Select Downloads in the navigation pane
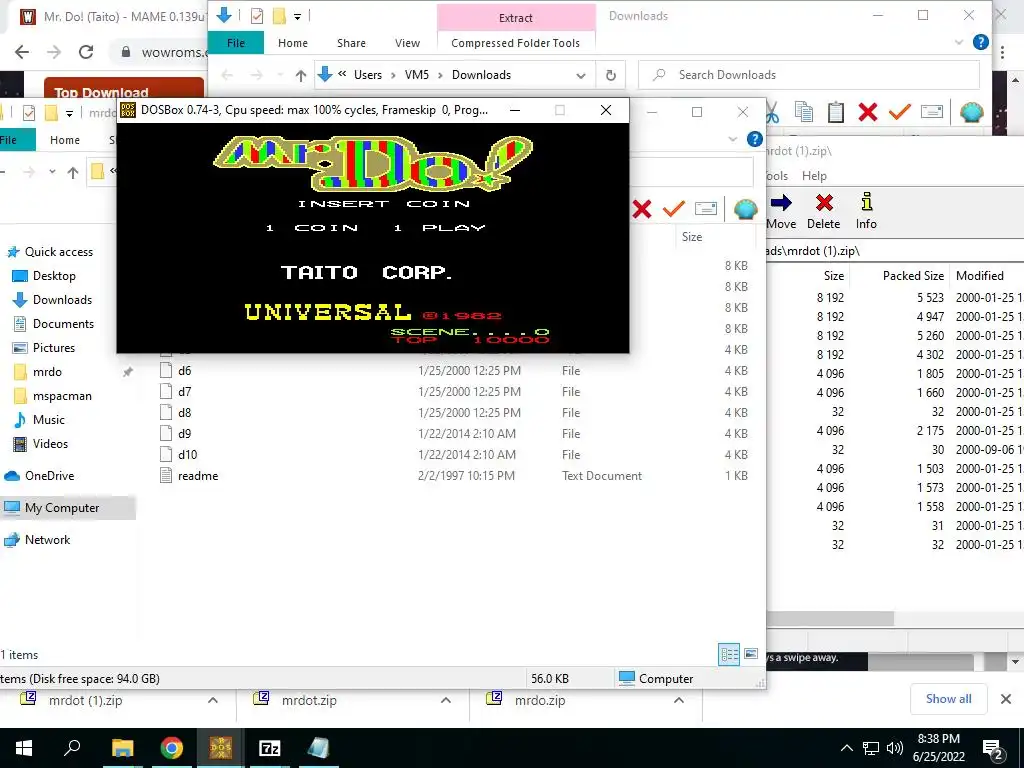Image resolution: width=1024 pixels, height=768 pixels. [62, 300]
